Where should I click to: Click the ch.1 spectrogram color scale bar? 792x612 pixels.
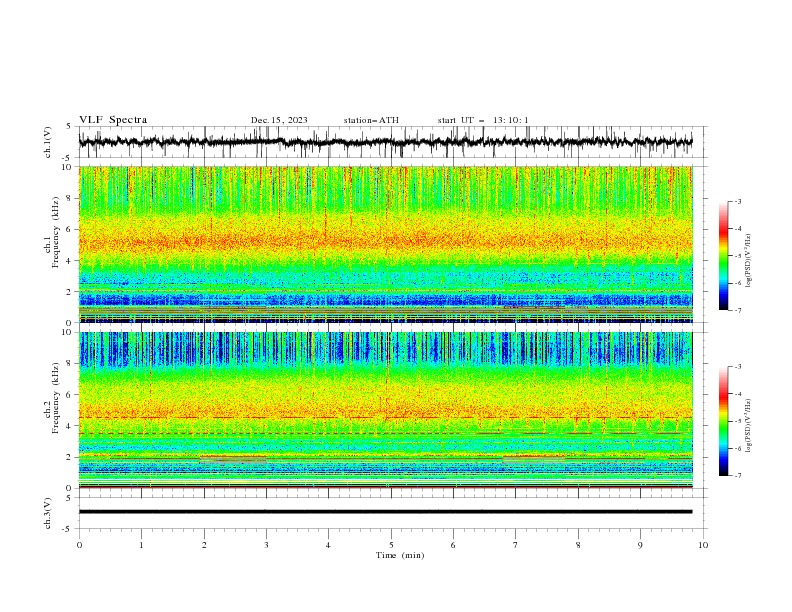click(x=723, y=256)
